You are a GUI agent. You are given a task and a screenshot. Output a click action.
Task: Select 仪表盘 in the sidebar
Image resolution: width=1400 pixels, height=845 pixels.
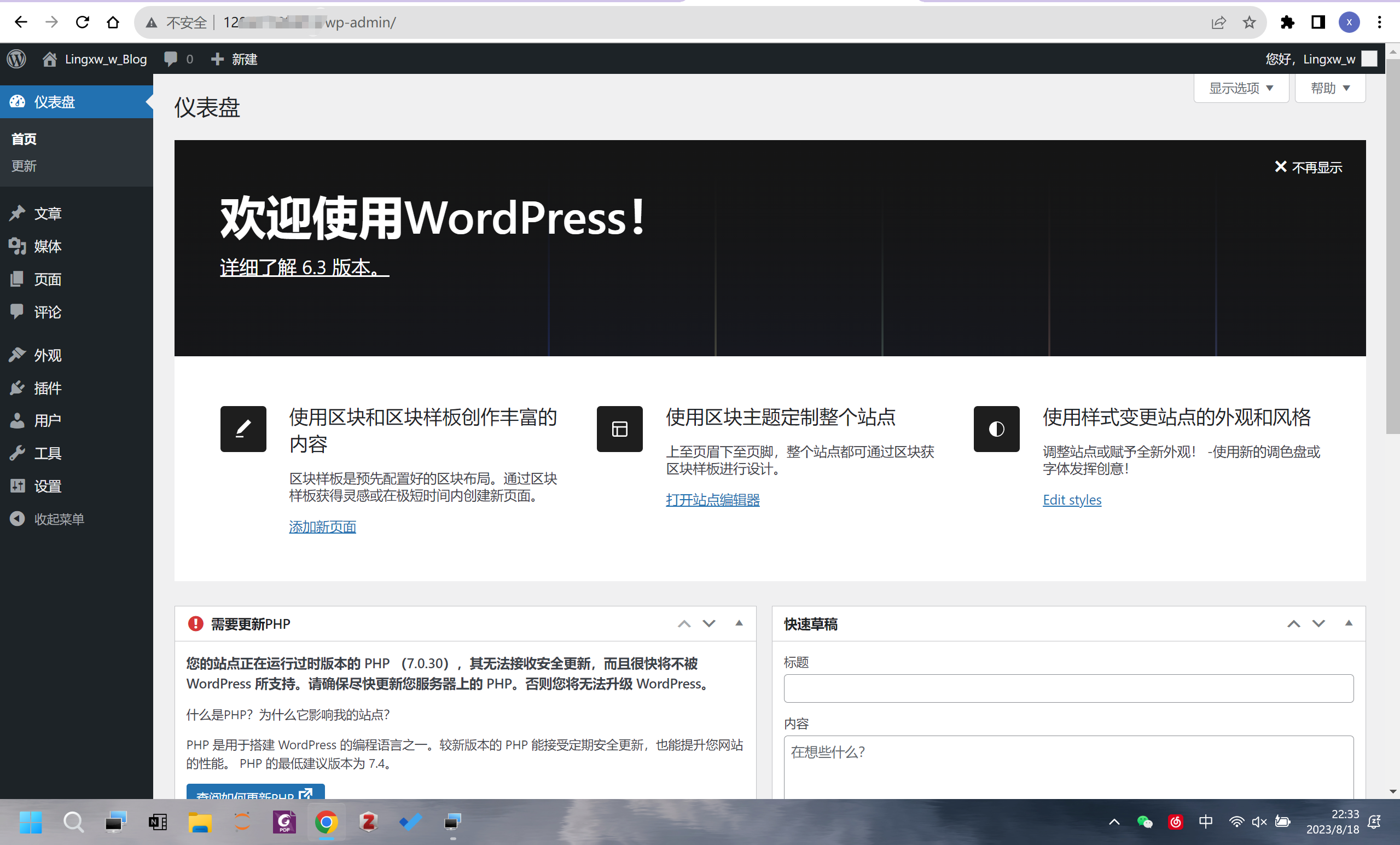point(76,102)
